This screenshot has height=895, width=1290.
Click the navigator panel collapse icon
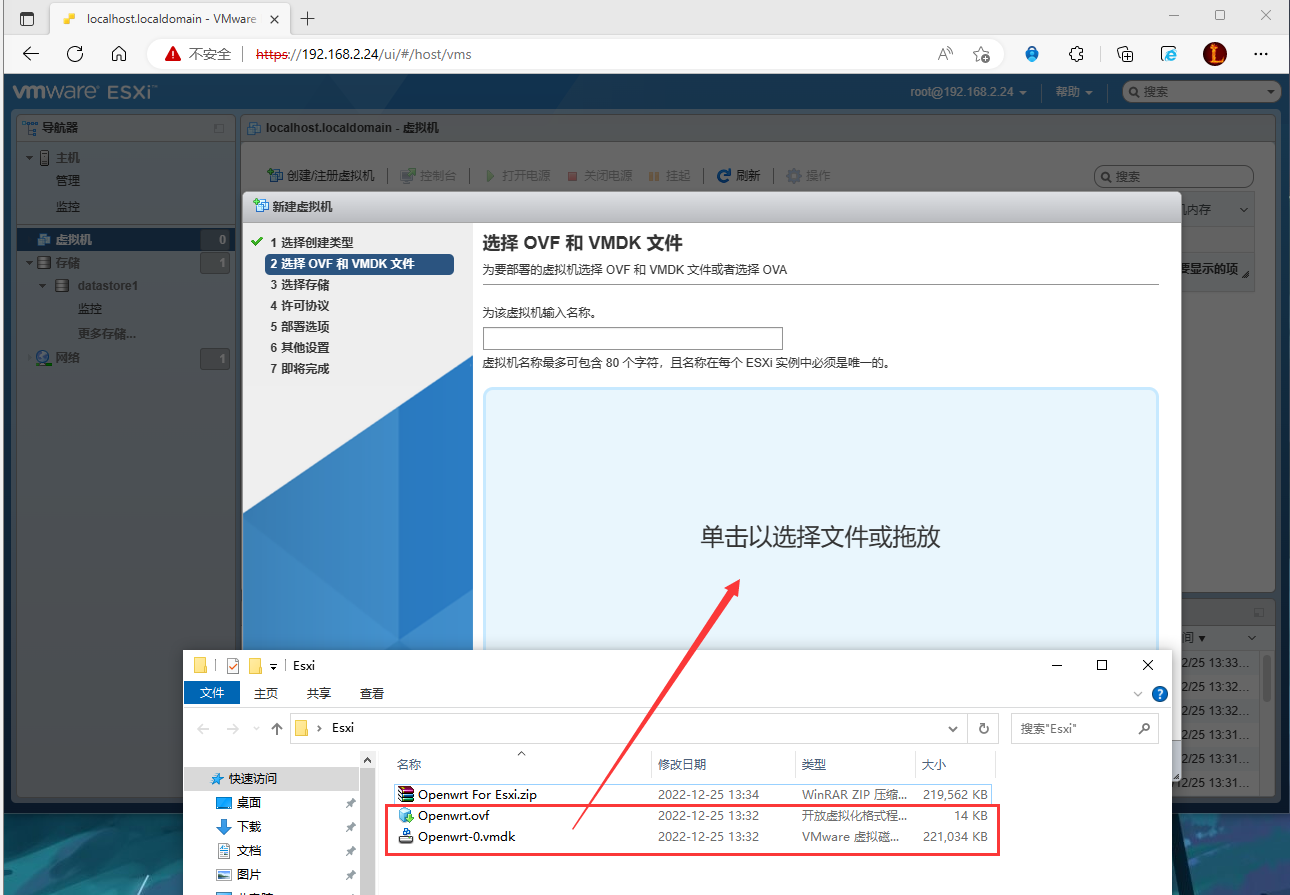coord(219,128)
